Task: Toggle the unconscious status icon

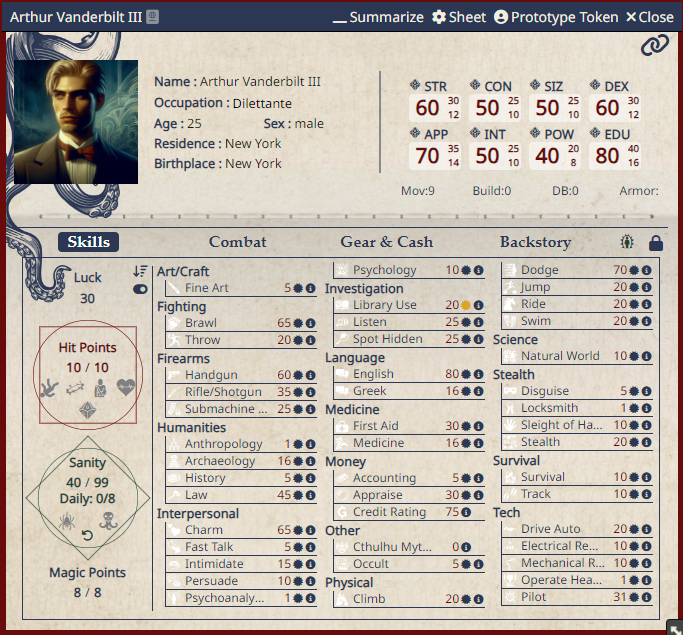Action: [x=75, y=388]
